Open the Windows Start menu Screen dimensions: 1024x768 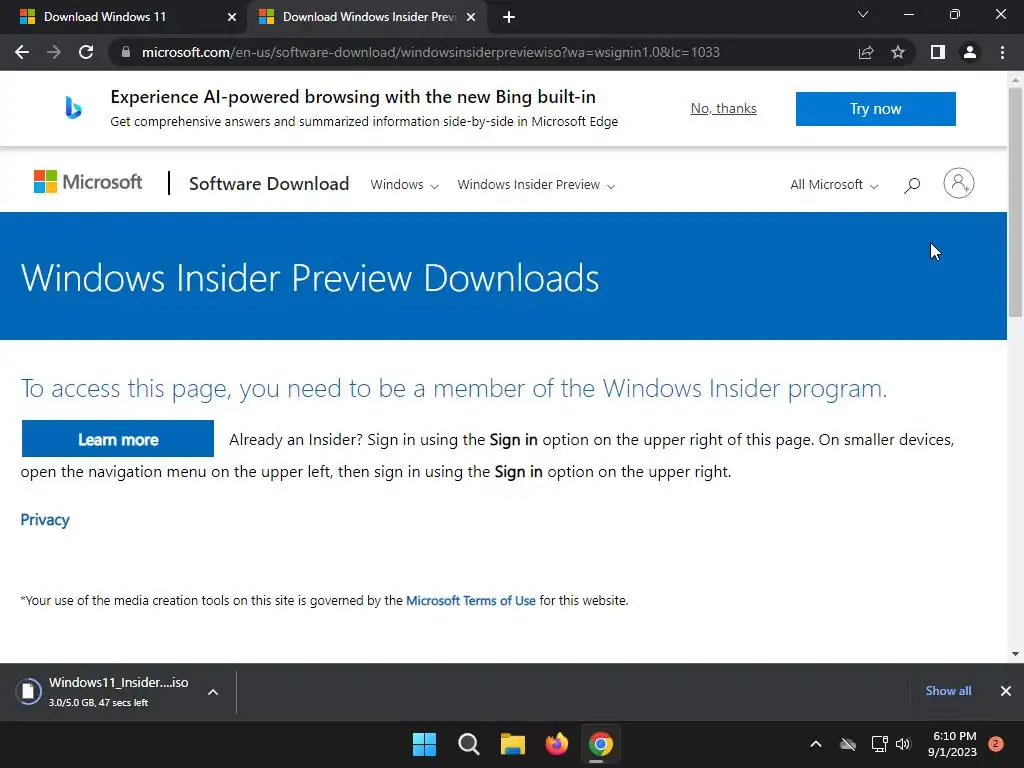click(424, 744)
